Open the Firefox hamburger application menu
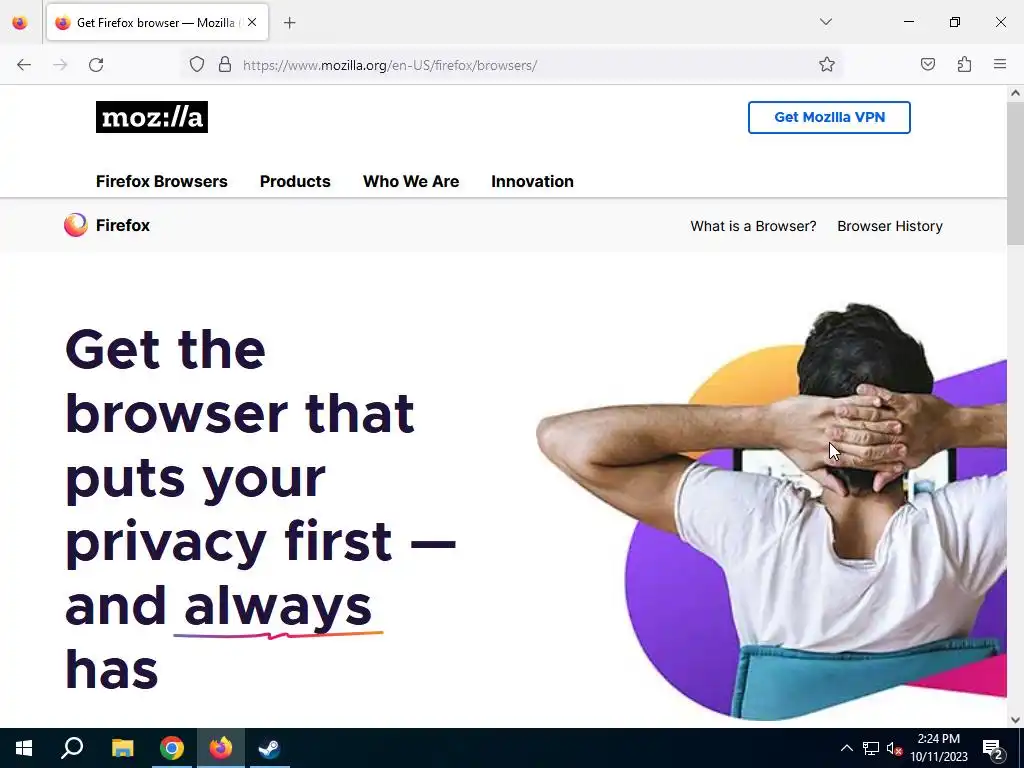This screenshot has height=768, width=1024. pyautogui.click(x=1000, y=65)
